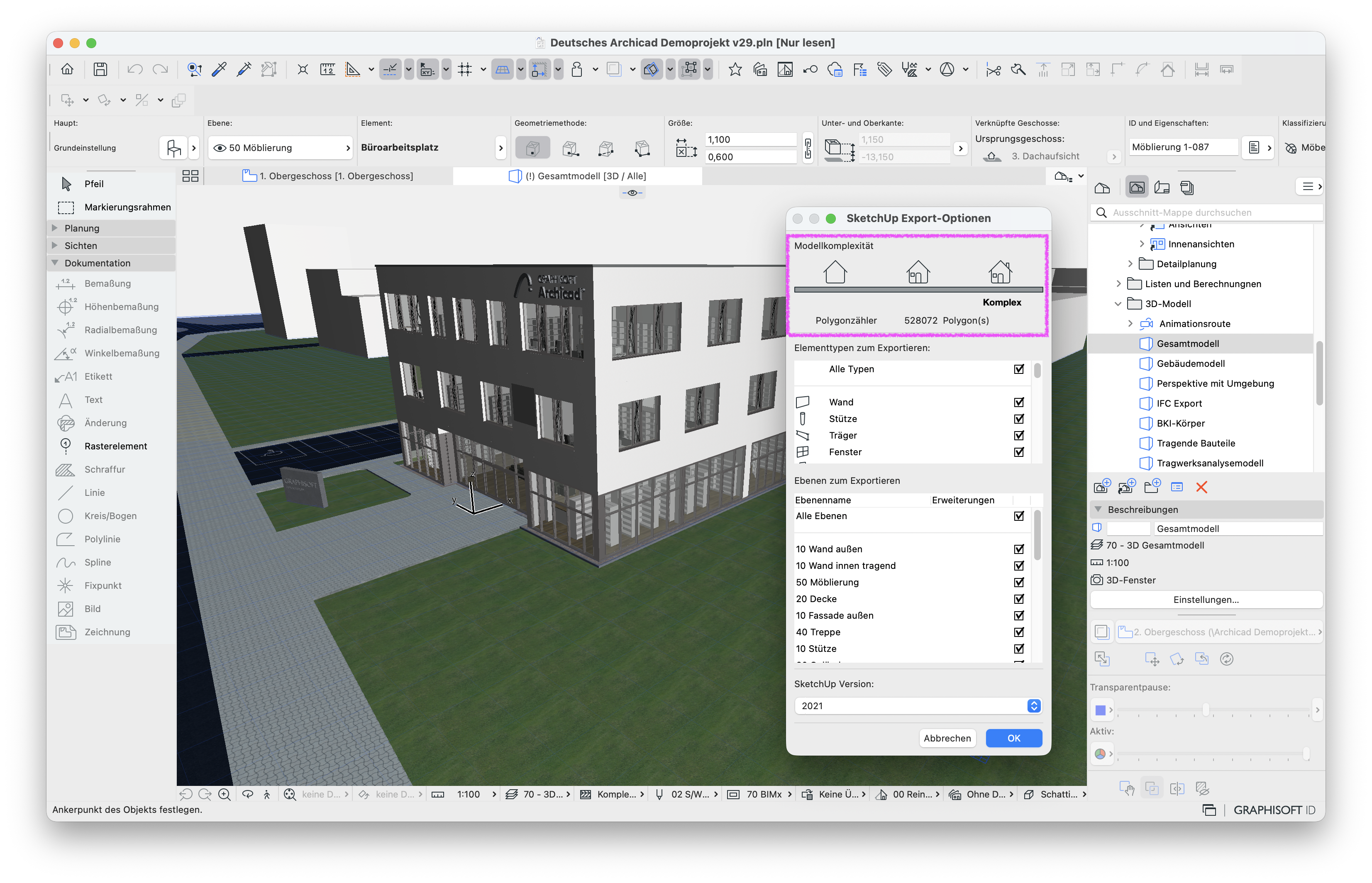
Task: Switch to the Gesamtmodell 3D tab
Action: tap(577, 176)
